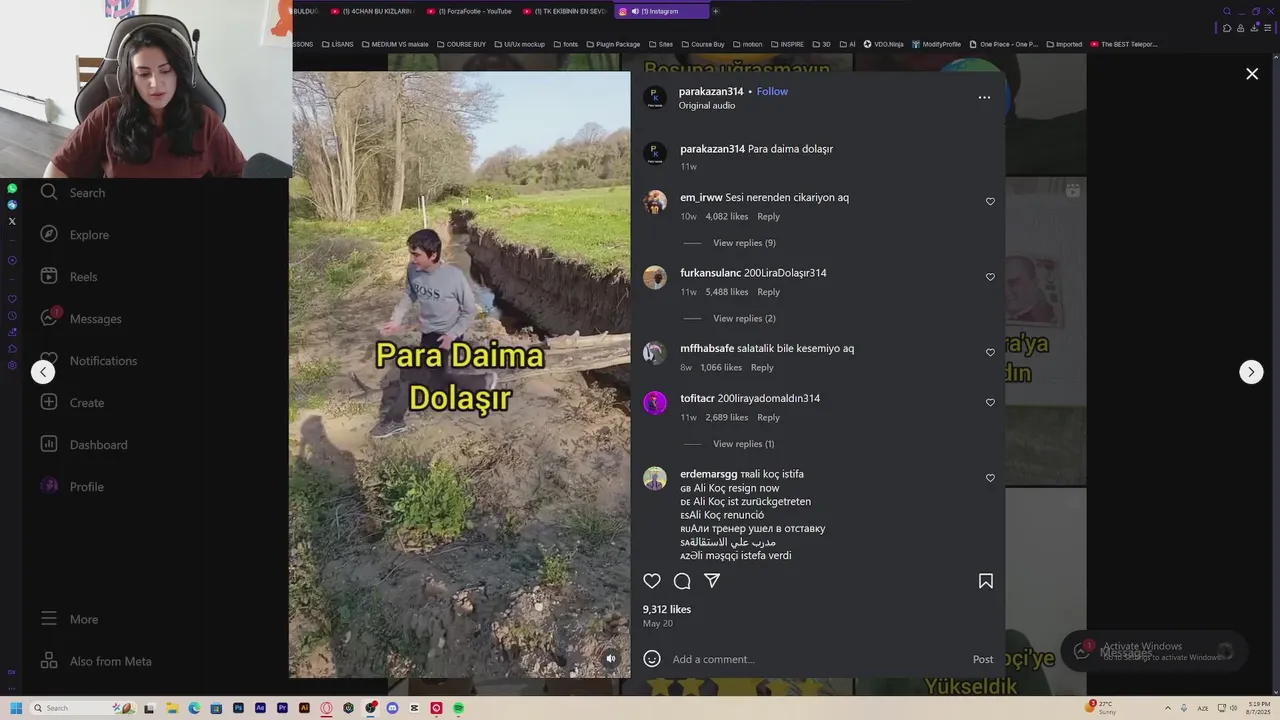Open volume control in system tray
Image resolution: width=1280 pixels, height=720 pixels.
pos(1233,708)
